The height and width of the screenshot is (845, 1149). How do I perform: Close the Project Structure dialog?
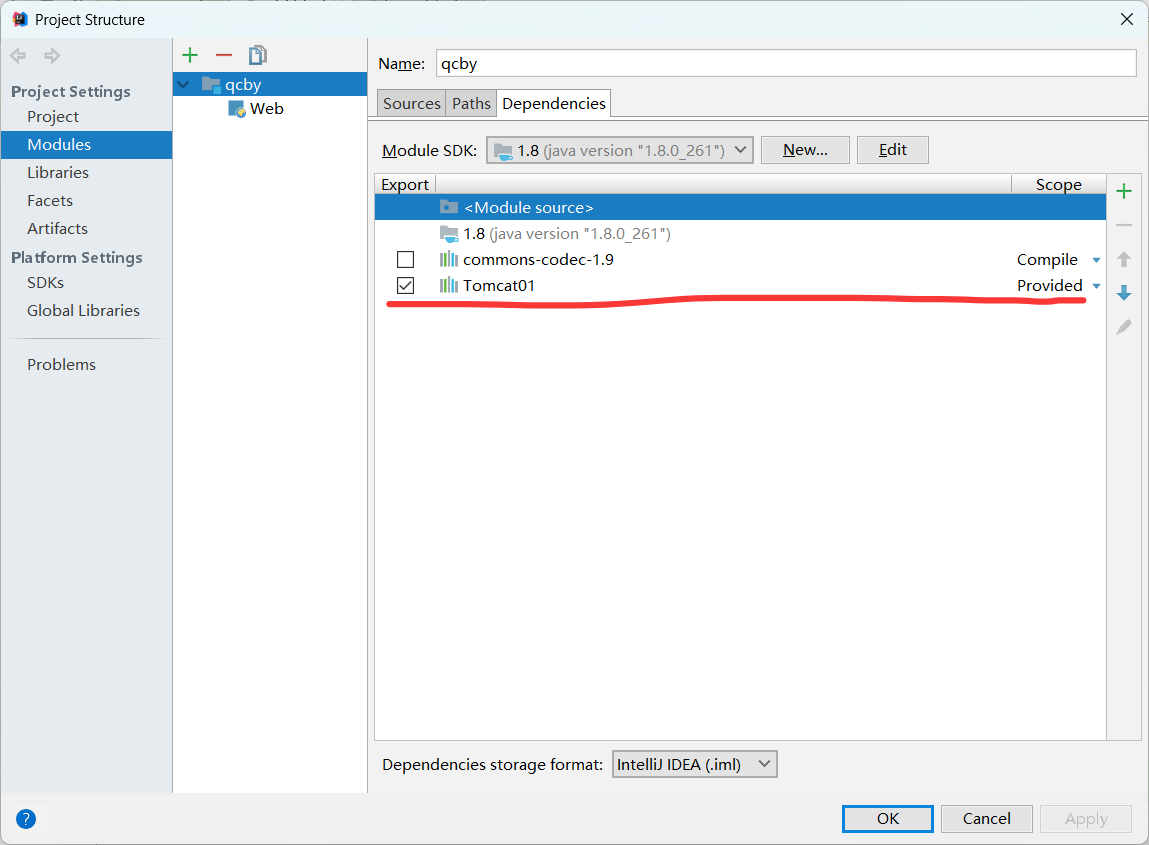coord(1127,19)
